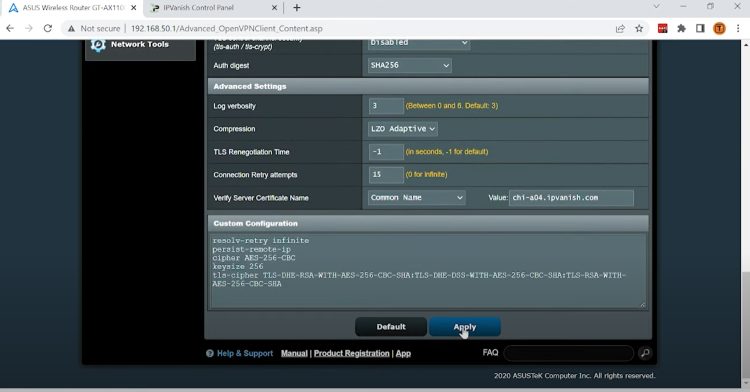
Task: Open a new browser tab
Action: pyautogui.click(x=297, y=8)
